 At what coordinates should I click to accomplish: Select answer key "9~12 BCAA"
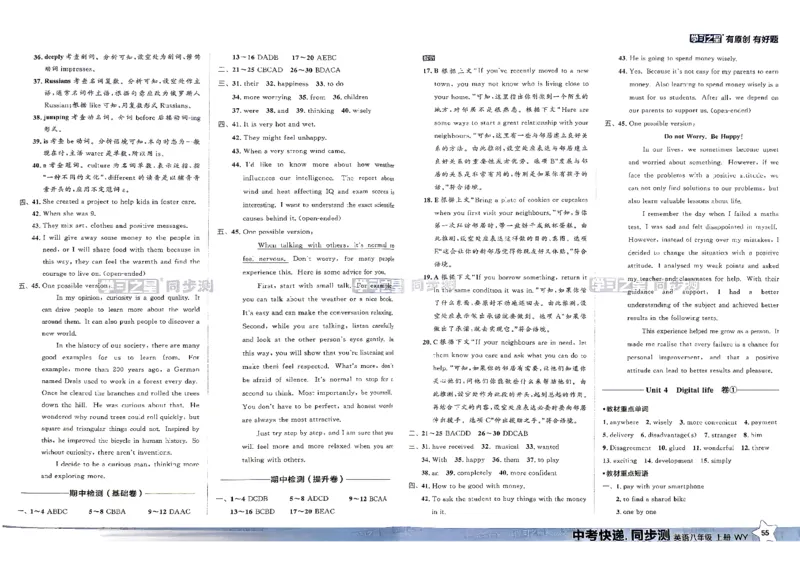click(x=367, y=498)
